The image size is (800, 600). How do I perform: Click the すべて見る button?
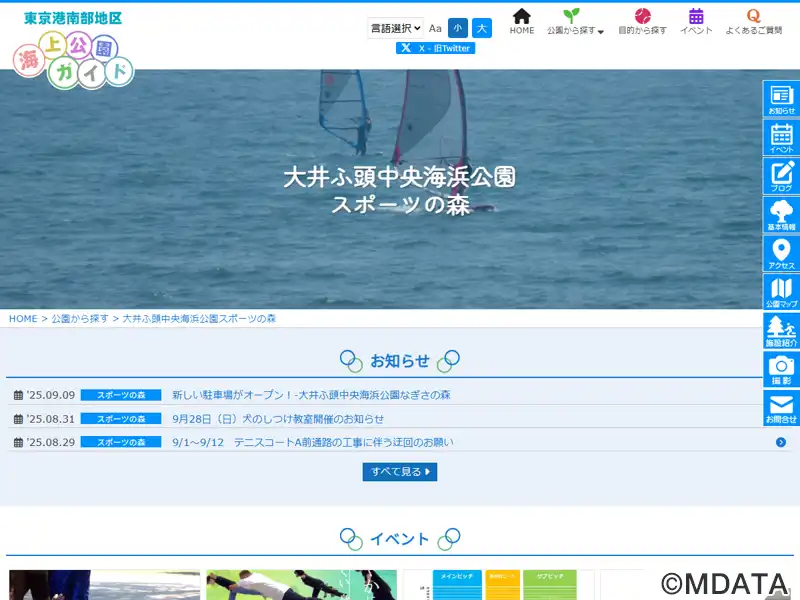(400, 472)
